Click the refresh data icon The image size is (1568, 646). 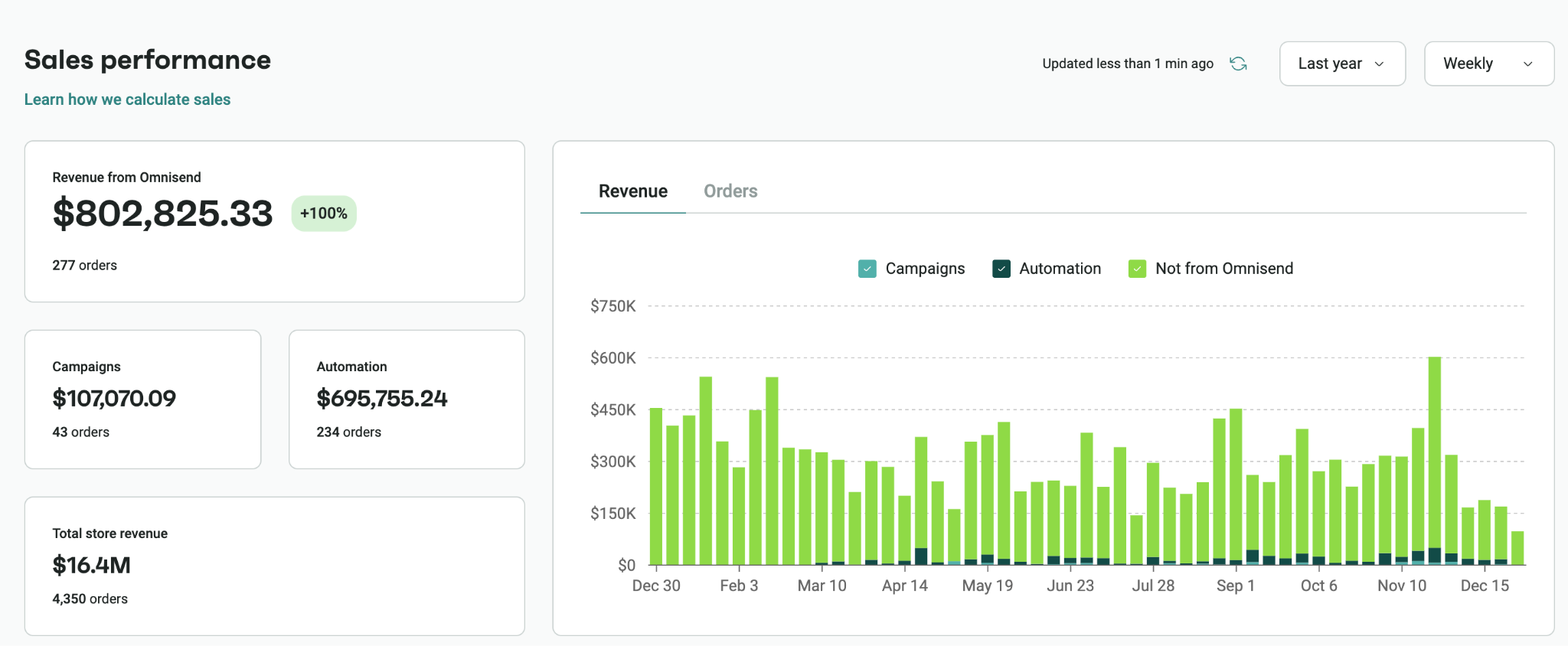click(x=1238, y=64)
